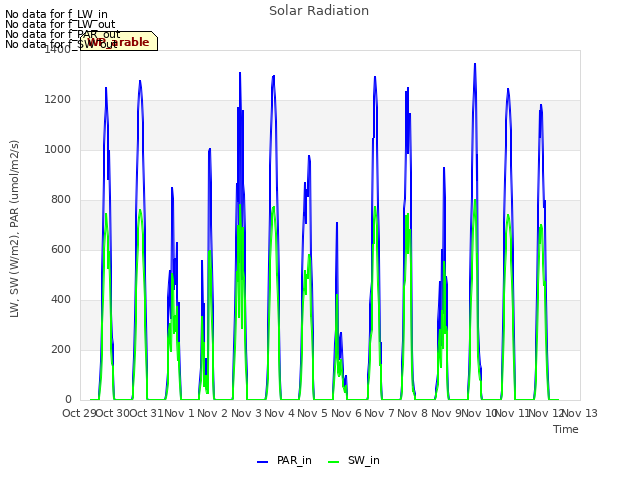The height and width of the screenshot is (480, 640).
Task: Click the Oct 30 x-axis label
Action: (x=112, y=413)
